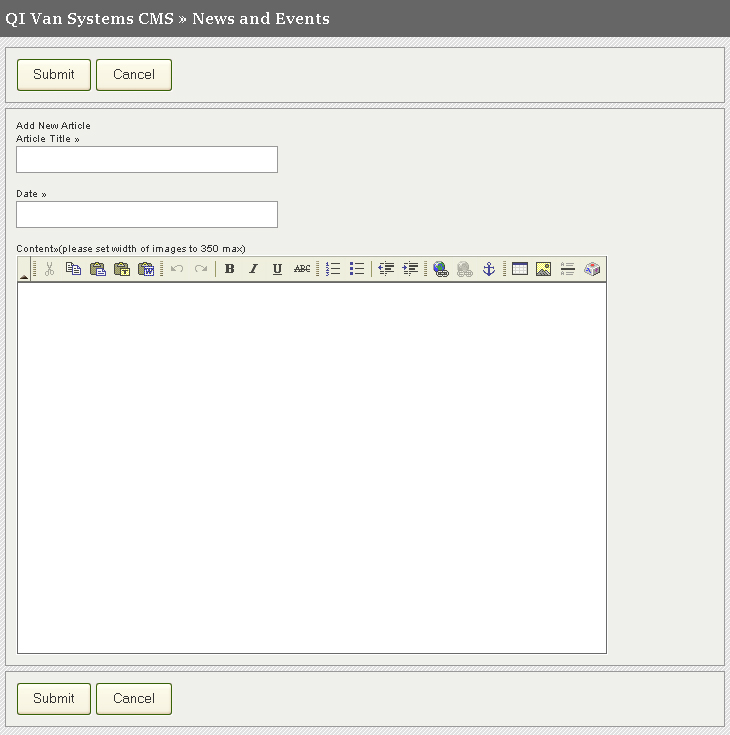Click the Copy icon in editor toolbar
This screenshot has height=735, width=730.
(x=73, y=269)
